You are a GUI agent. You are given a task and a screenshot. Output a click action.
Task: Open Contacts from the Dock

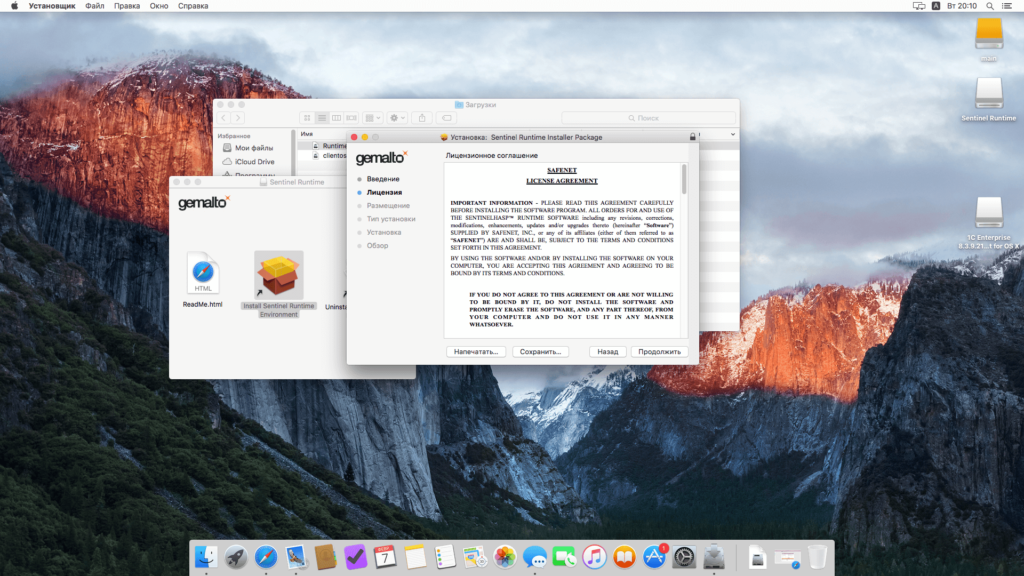325,557
